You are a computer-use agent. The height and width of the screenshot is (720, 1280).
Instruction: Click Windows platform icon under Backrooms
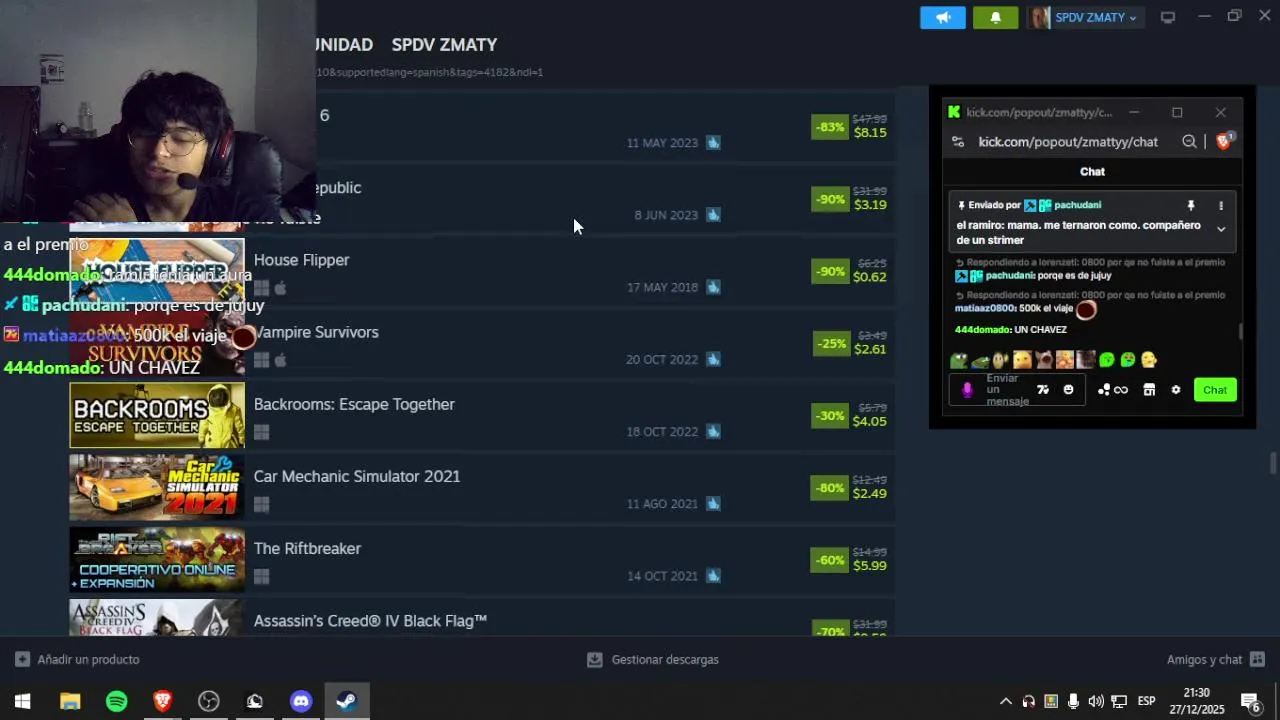[x=261, y=433]
